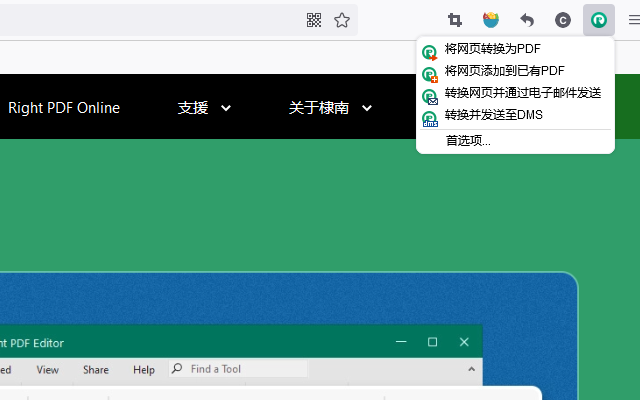Click the add webpage to PDF icon
This screenshot has width=640, height=400.
coord(430,75)
